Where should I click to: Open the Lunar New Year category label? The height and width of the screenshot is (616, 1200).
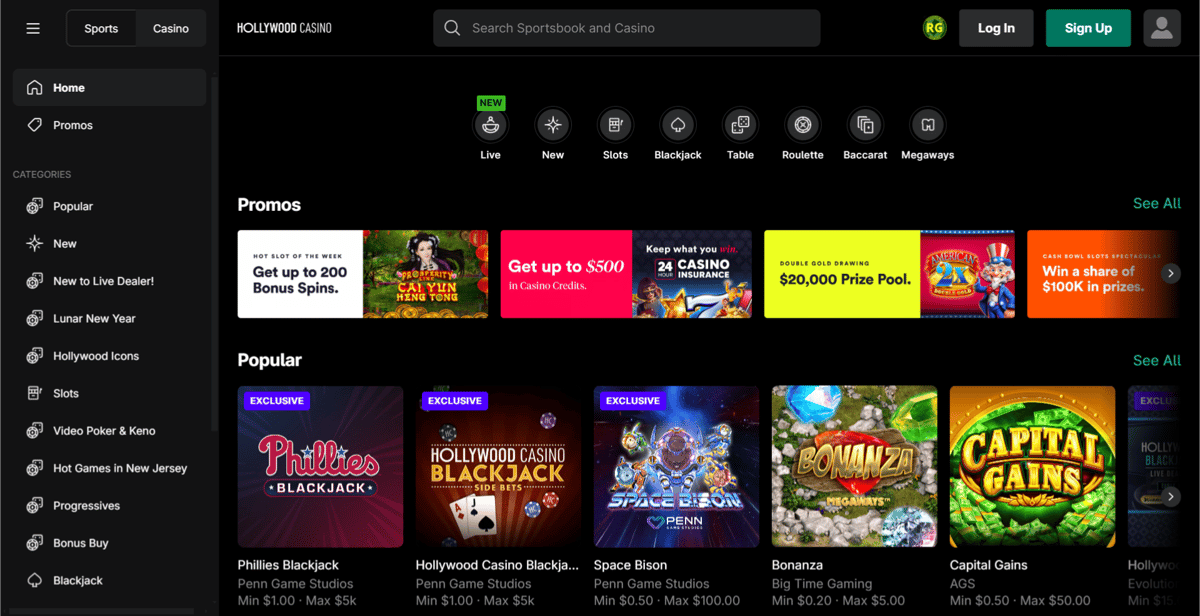(94, 319)
